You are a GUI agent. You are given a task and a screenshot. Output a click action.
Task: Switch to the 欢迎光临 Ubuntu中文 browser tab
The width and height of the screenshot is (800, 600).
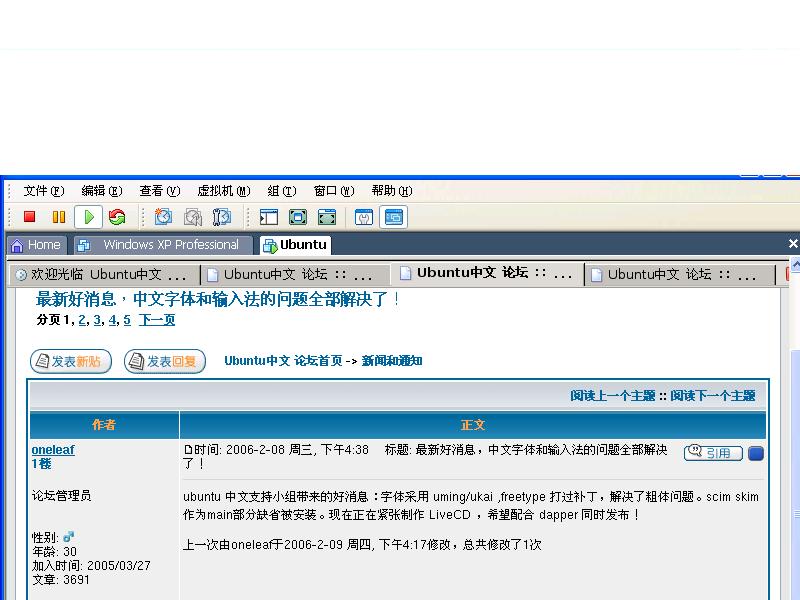pos(104,275)
